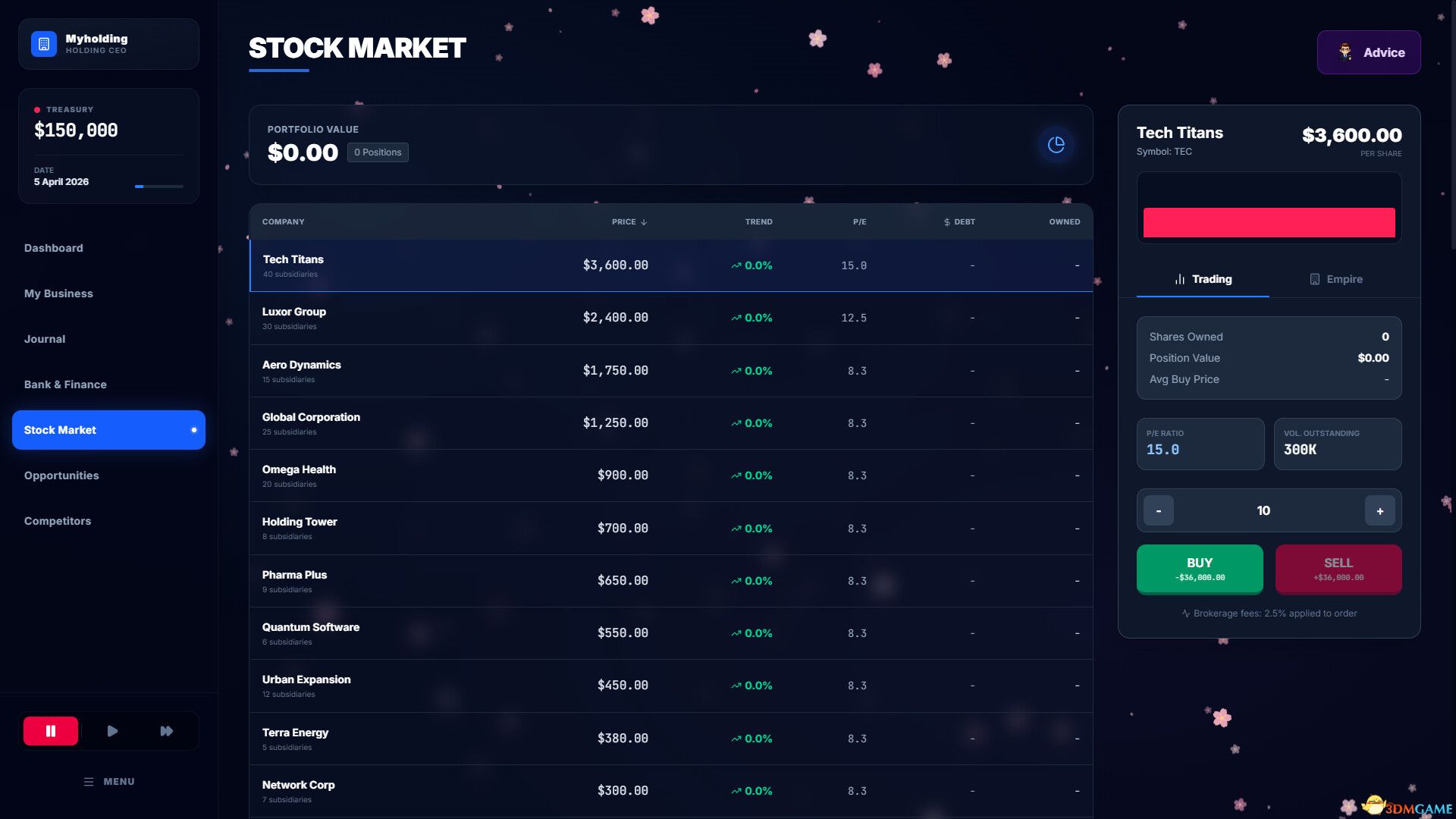This screenshot has height=819, width=1456.
Task: Select the Omega Health row
Action: 671,475
